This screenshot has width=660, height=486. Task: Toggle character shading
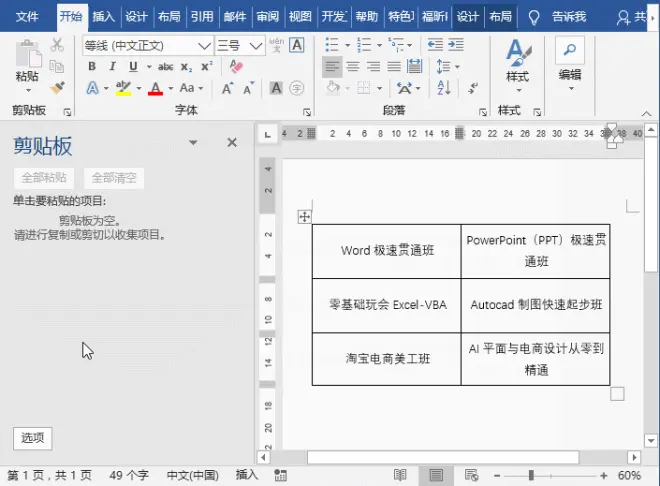coord(276,88)
